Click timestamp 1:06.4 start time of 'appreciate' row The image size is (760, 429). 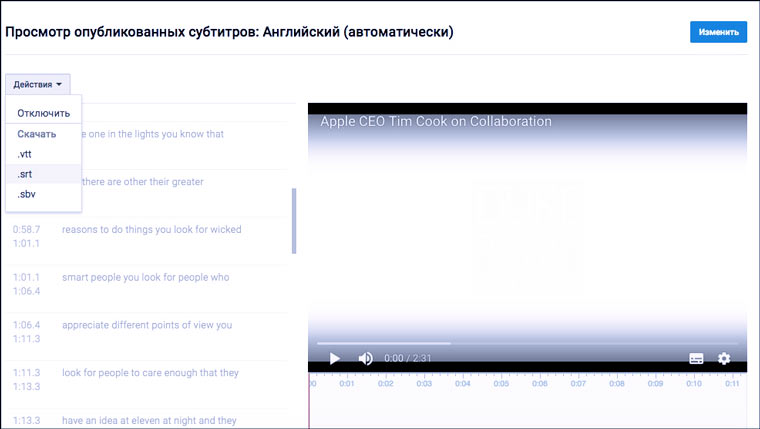[27, 325]
